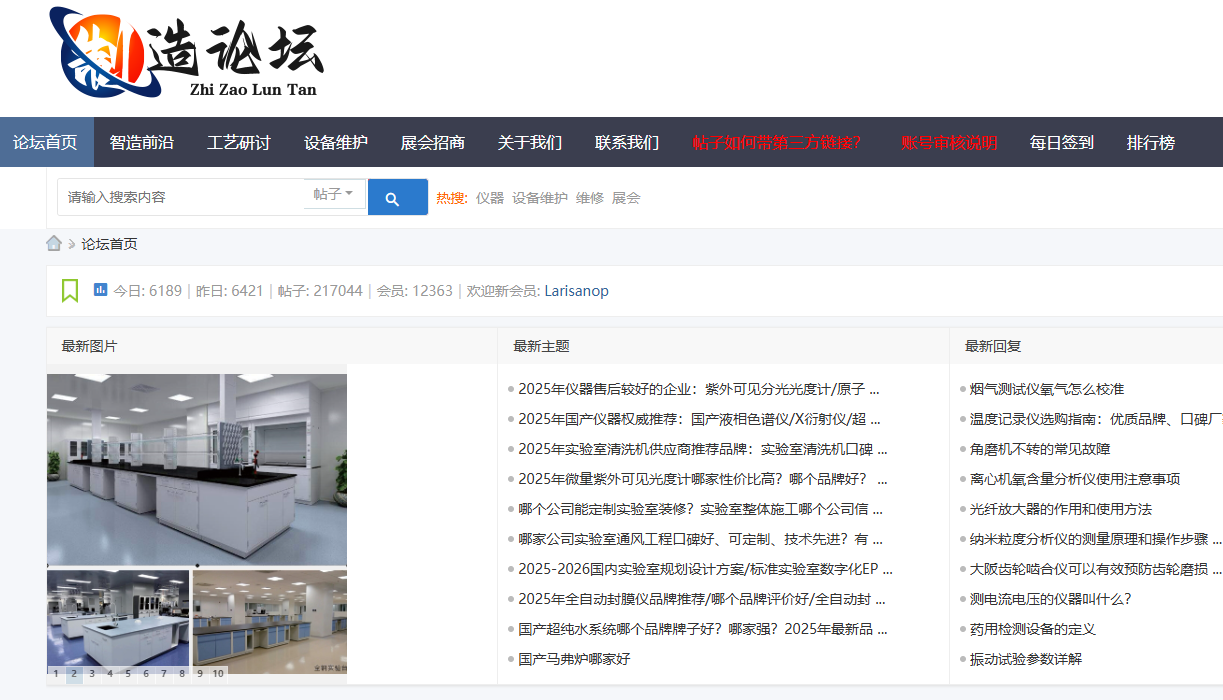The width and height of the screenshot is (1223, 700).
Task: Click bullet icon beside 药用检测设备的定义 reply
Action: point(962,629)
